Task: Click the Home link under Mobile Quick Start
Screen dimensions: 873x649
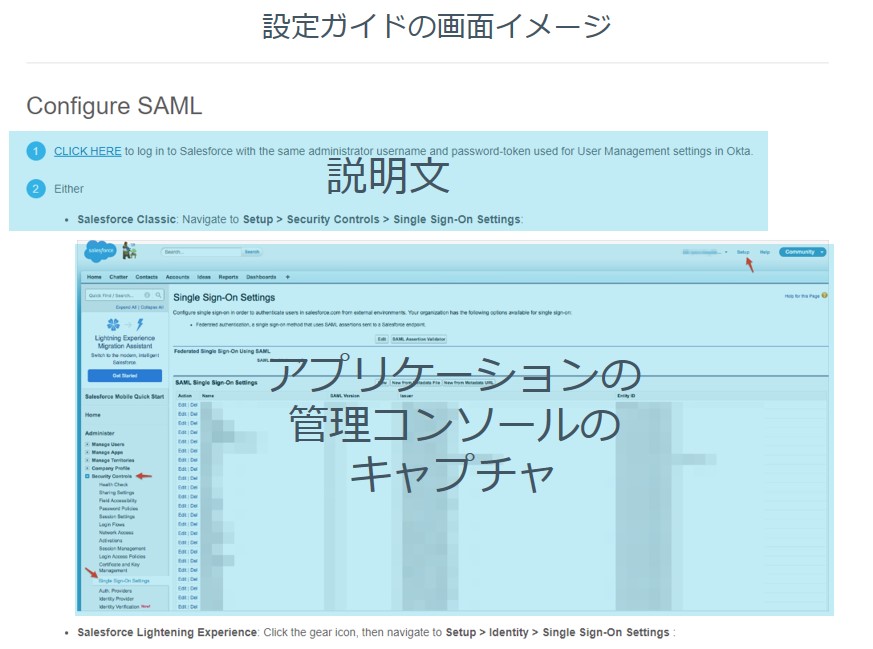Action: click(x=93, y=415)
